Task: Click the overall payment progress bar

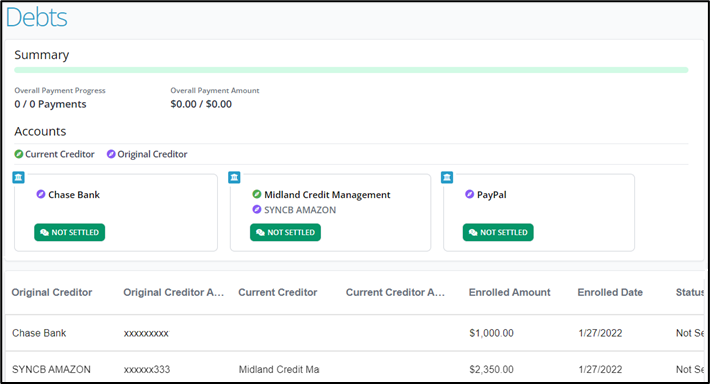Action: pos(351,70)
